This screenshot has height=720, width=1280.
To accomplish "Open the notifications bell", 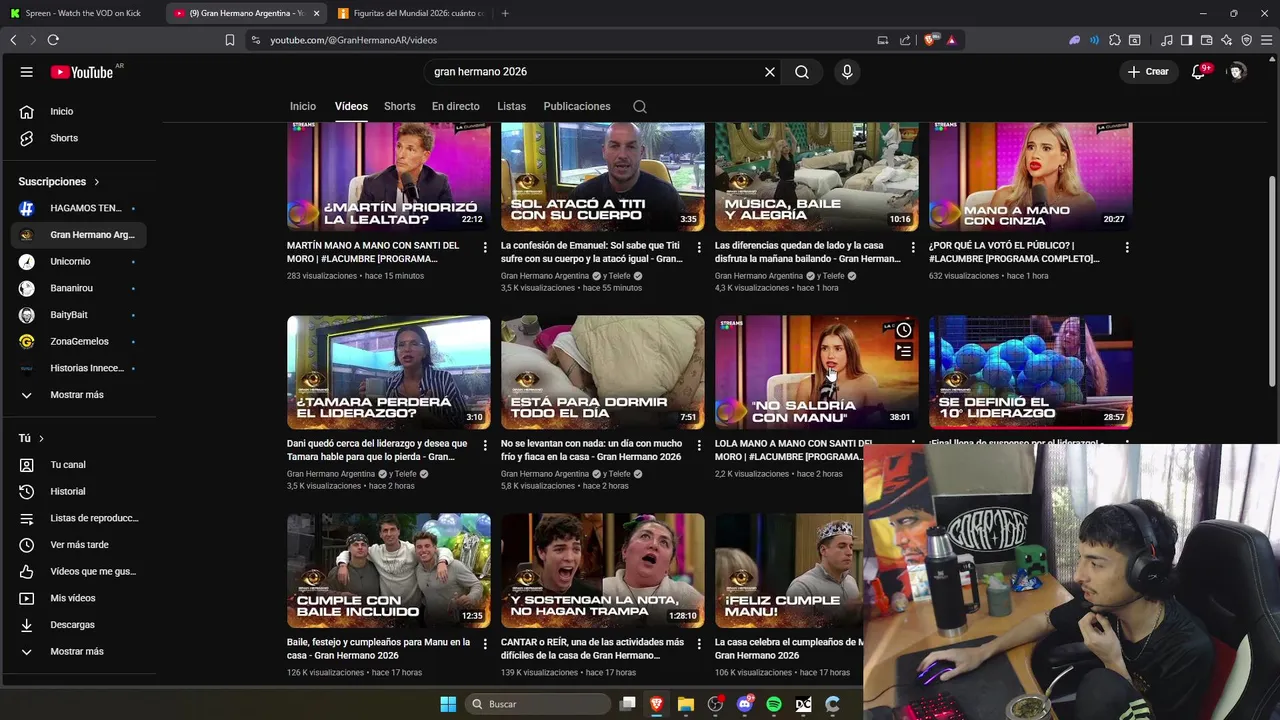I will coord(1198,72).
